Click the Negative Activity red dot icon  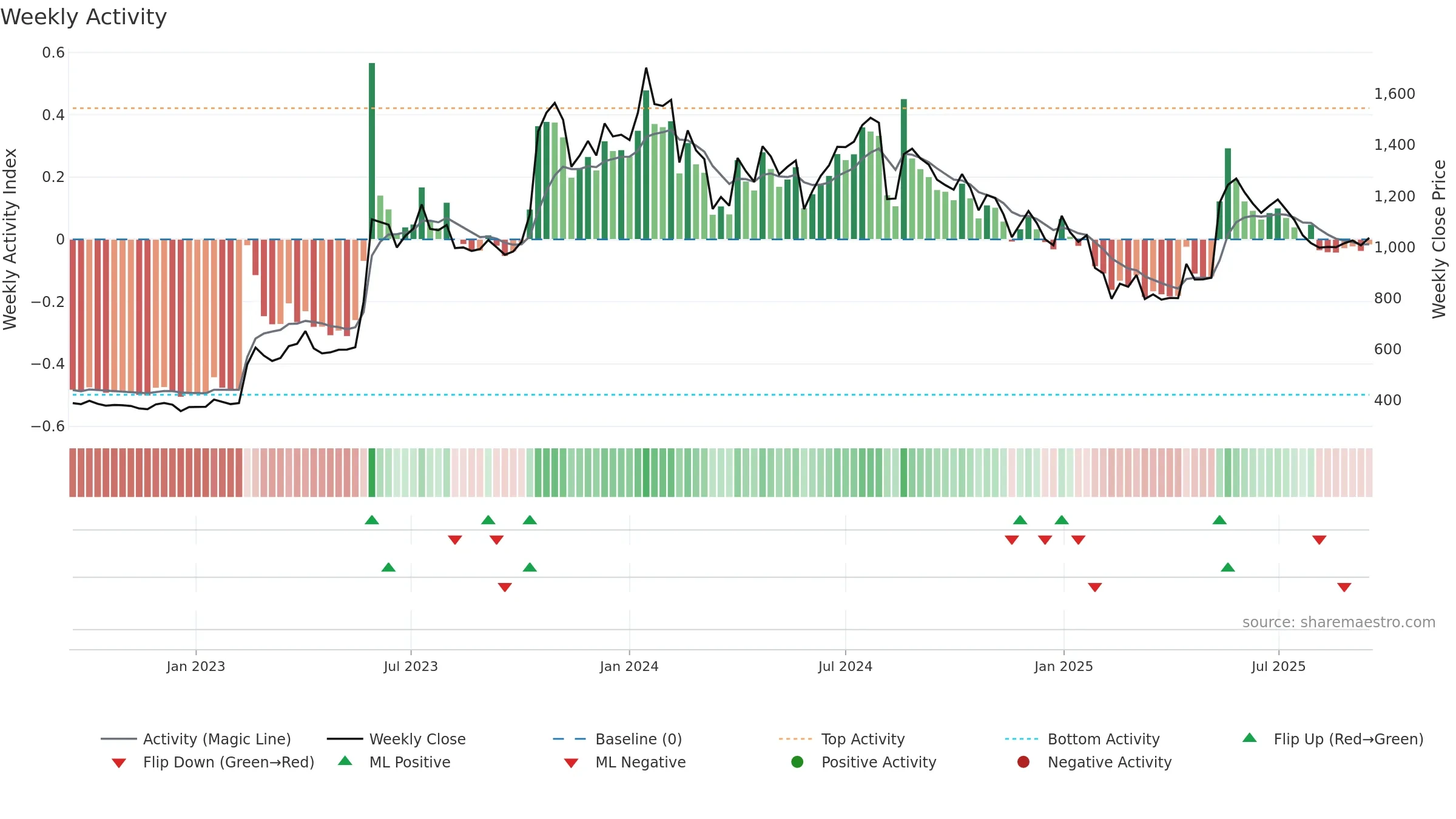click(x=1023, y=762)
